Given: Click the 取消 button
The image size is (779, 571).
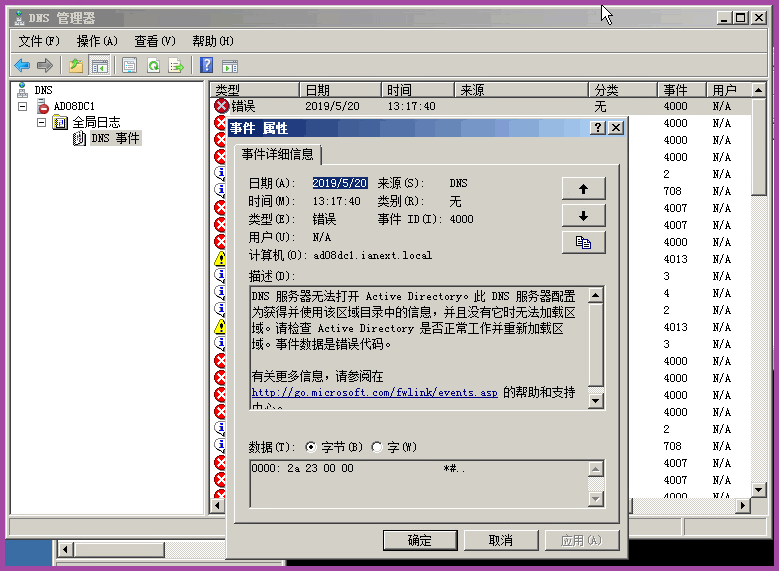Looking at the screenshot, I should pos(501,540).
